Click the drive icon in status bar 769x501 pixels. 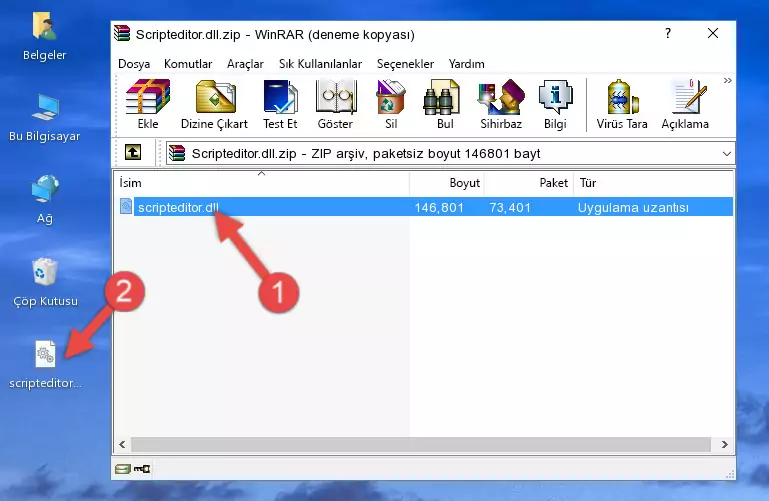(x=122, y=469)
